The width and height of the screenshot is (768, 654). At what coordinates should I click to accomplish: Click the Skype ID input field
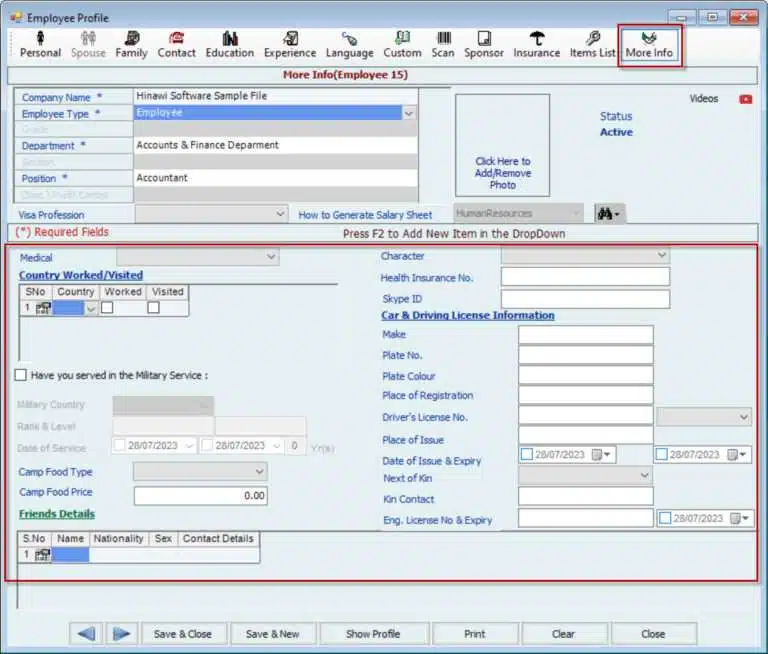(585, 299)
